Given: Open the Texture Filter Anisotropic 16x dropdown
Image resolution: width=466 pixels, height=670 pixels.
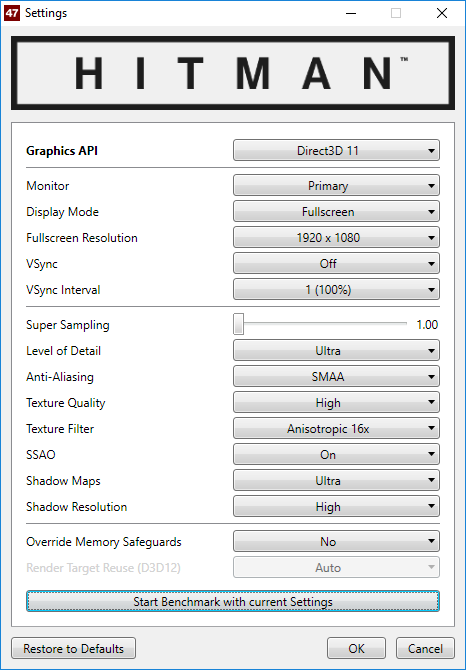Looking at the screenshot, I should click(x=336, y=429).
